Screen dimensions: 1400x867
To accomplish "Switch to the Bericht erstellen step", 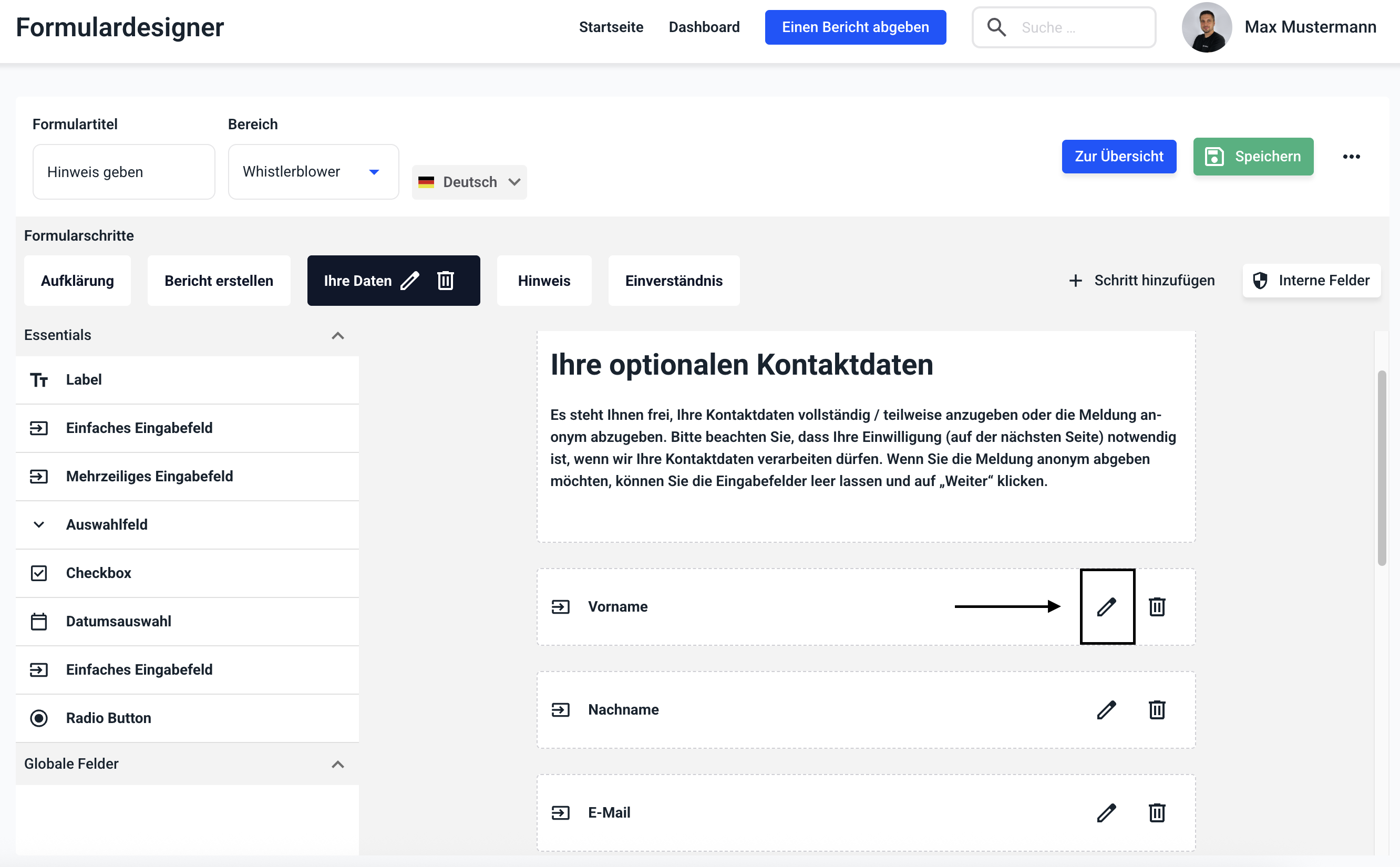I will tap(219, 281).
